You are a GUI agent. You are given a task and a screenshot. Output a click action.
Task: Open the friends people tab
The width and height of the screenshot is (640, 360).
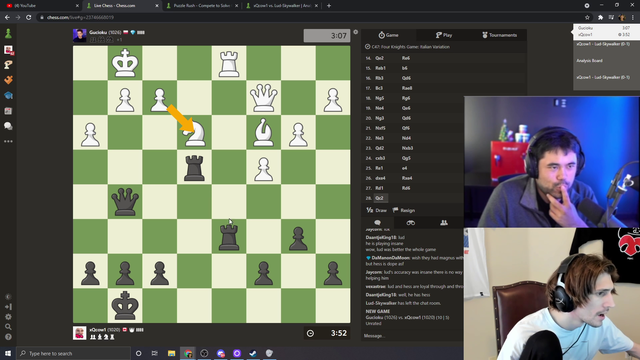(x=444, y=223)
